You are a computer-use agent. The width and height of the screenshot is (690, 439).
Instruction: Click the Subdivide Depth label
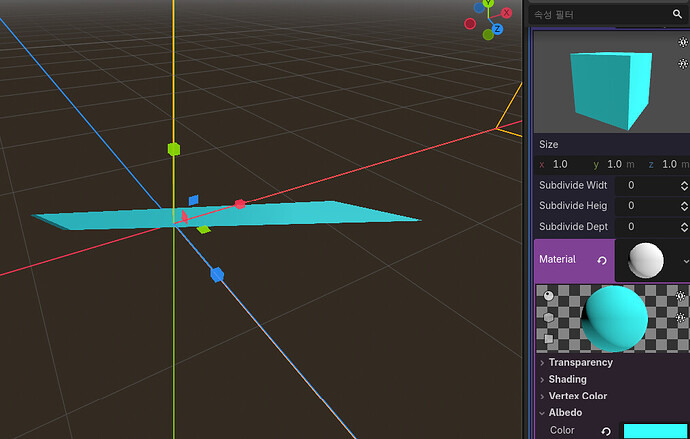coord(573,227)
